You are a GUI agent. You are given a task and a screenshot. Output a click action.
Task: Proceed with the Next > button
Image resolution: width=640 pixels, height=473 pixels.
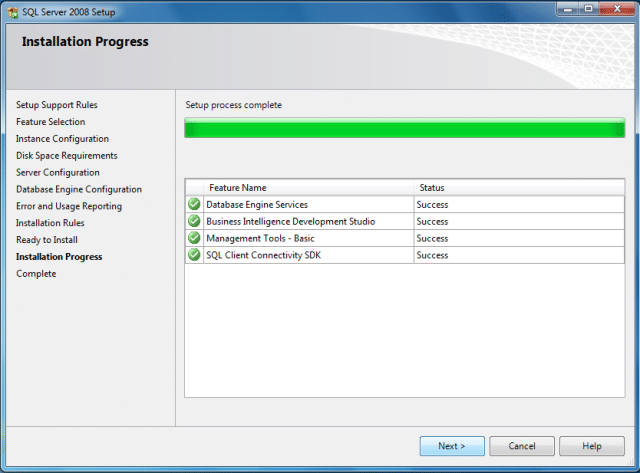452,446
